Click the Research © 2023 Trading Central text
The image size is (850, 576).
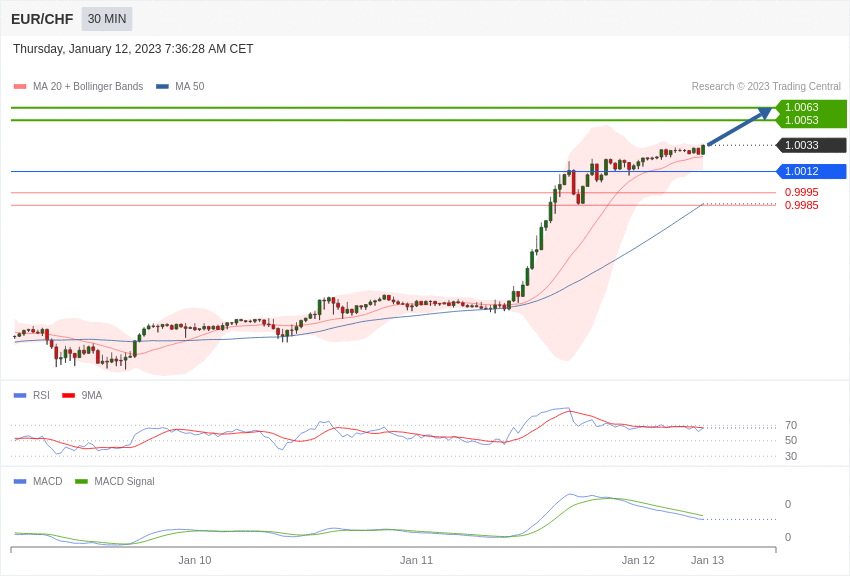(x=766, y=87)
